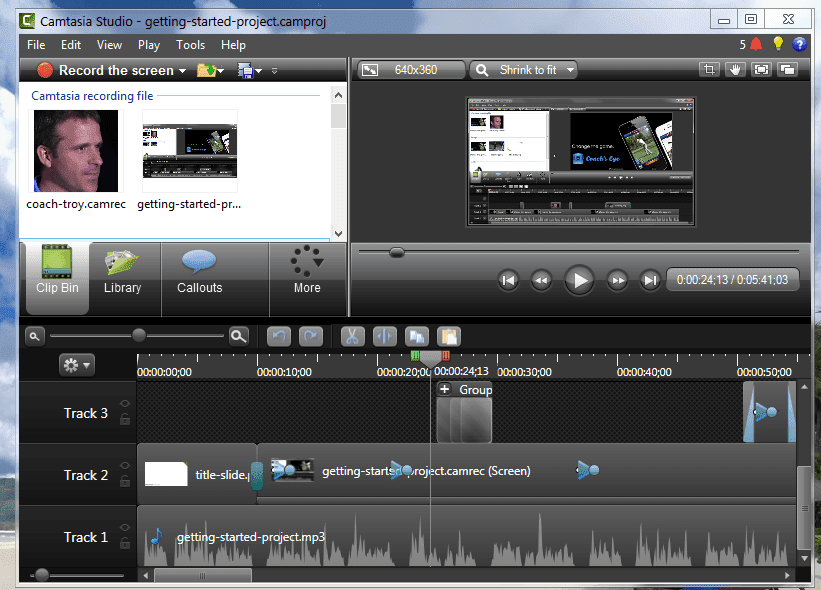Toggle the Track 3 lock icon
The image size is (821, 590).
(125, 419)
